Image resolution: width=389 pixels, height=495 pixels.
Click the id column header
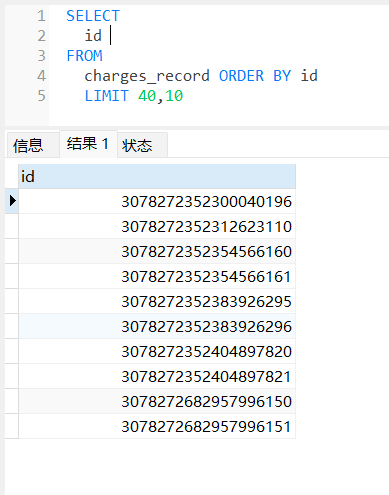(x=157, y=176)
